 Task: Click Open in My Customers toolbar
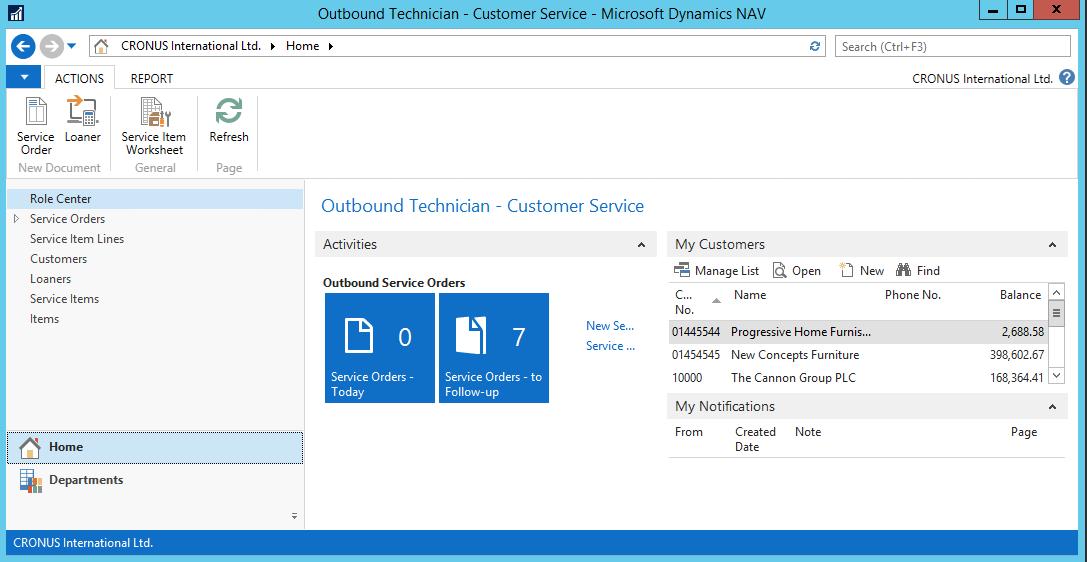click(x=797, y=271)
